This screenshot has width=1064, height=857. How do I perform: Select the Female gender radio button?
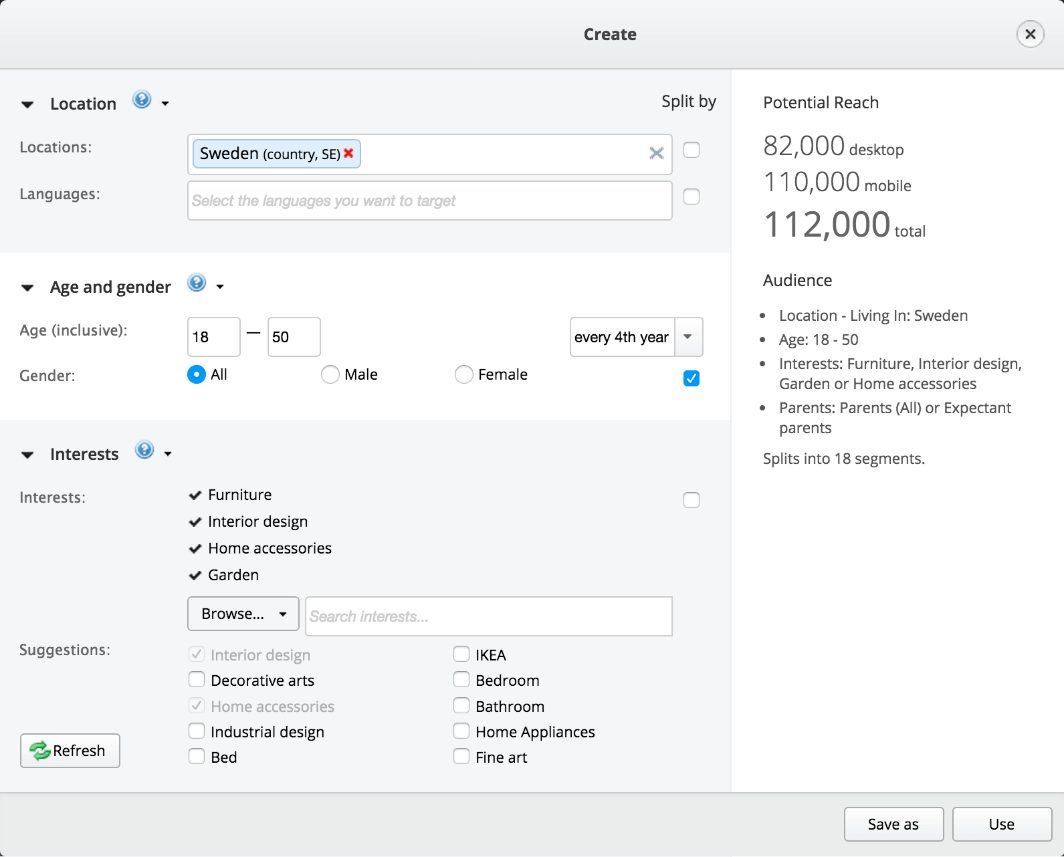click(463, 375)
